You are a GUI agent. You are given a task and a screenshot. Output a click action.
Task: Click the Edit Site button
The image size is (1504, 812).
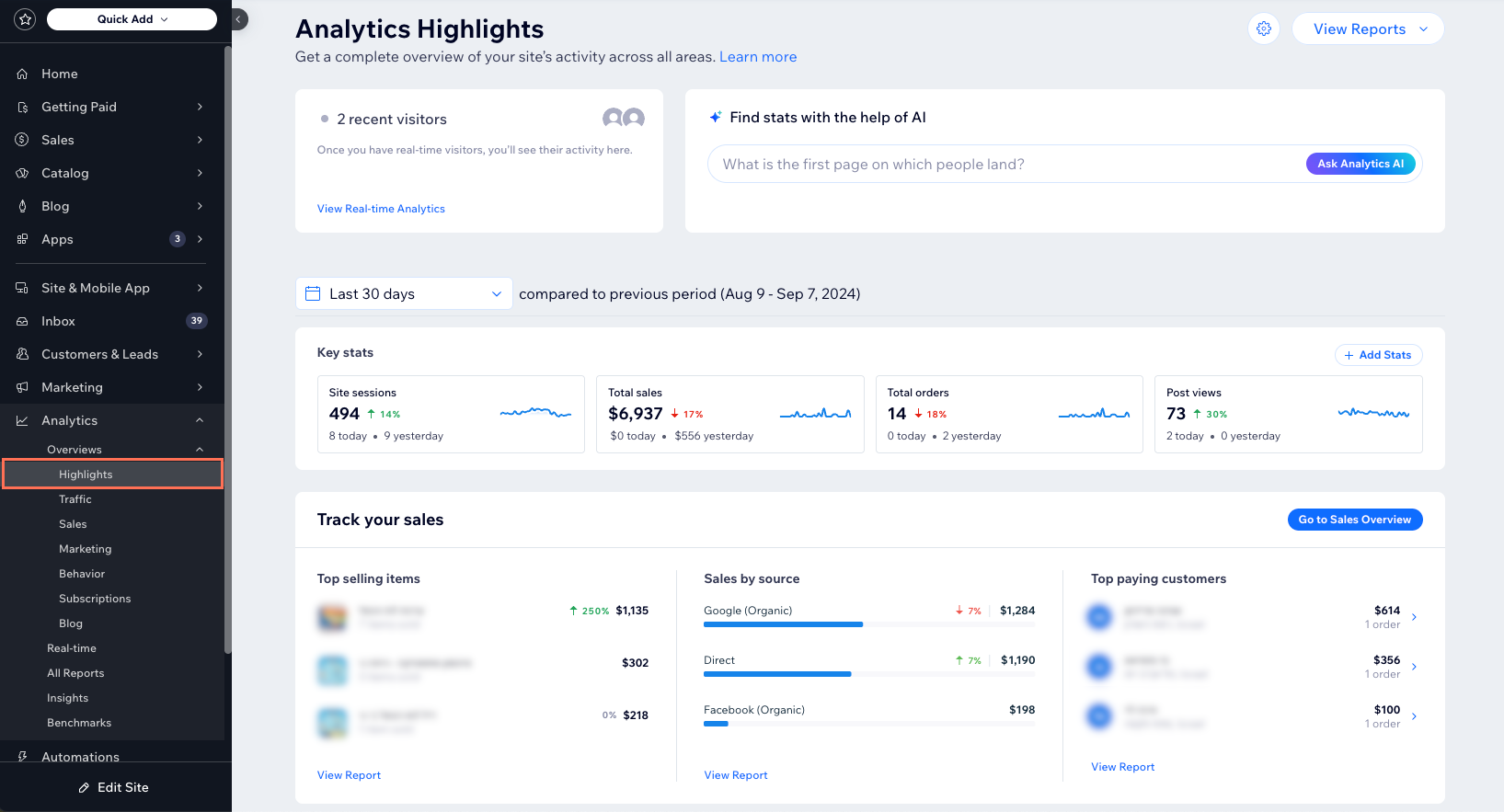114,787
